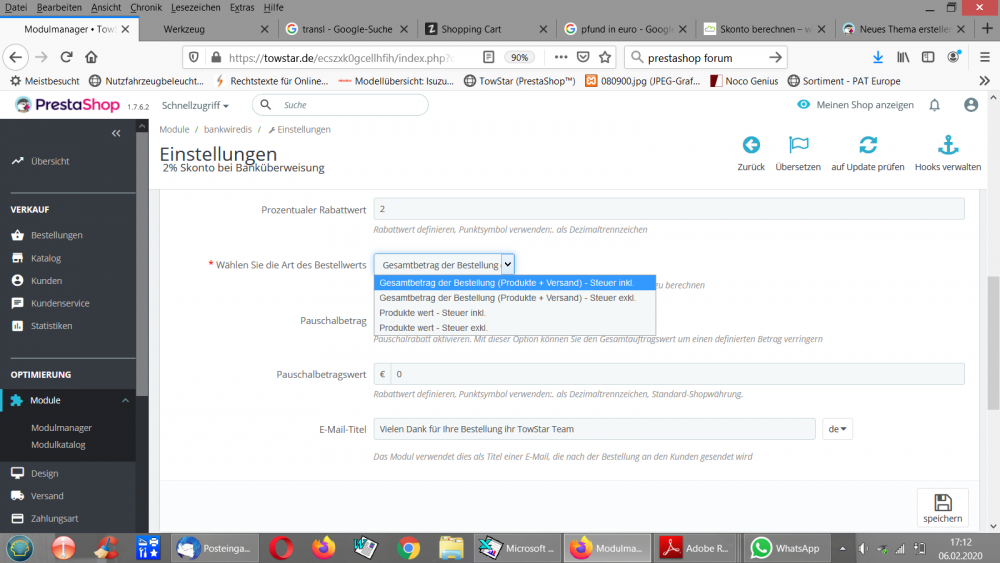Screen dimensions: 1000x563
Task: Click the Windows Start orb
Action: pyautogui.click(x=20, y=548)
